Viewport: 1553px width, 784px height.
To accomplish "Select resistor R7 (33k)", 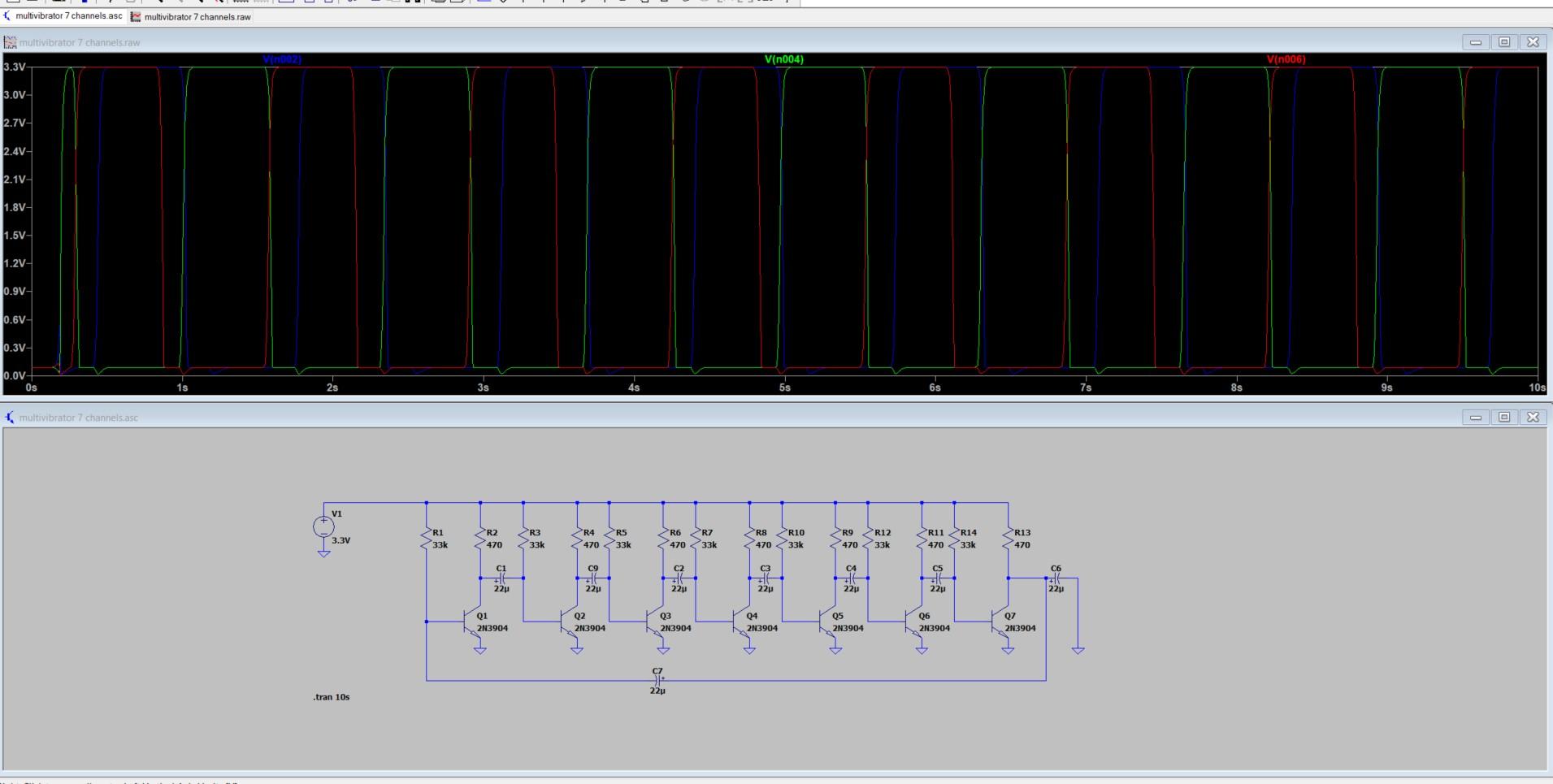I will 696,539.
